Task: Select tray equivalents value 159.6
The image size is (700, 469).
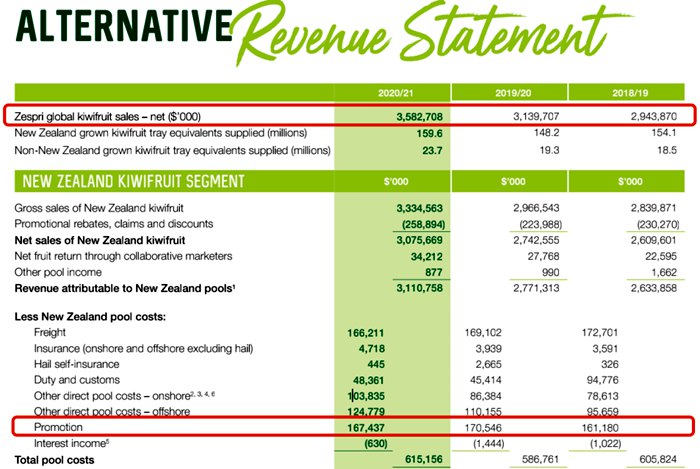Action: click(x=429, y=133)
